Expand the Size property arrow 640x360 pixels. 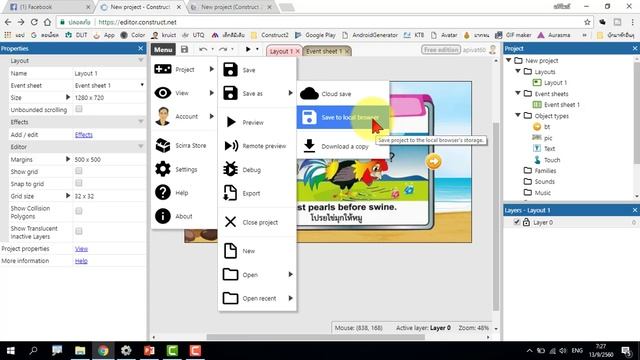click(68, 98)
